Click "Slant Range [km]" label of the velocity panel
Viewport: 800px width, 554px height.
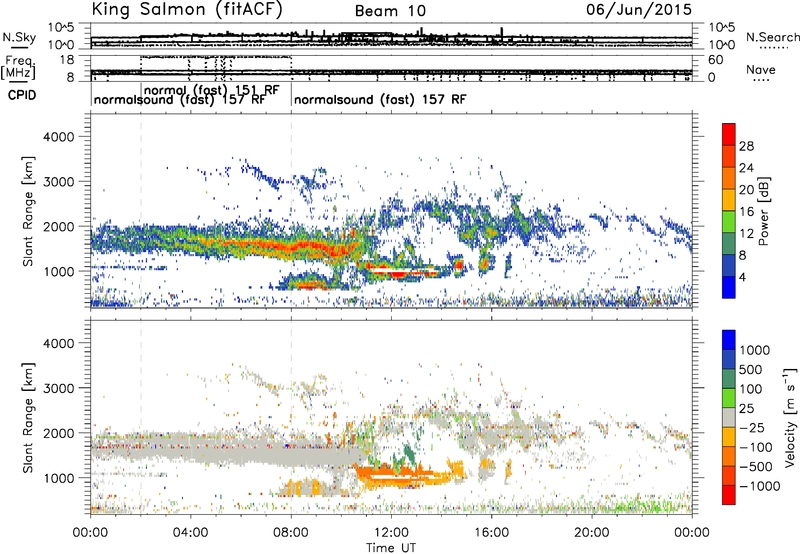pyautogui.click(x=28, y=418)
